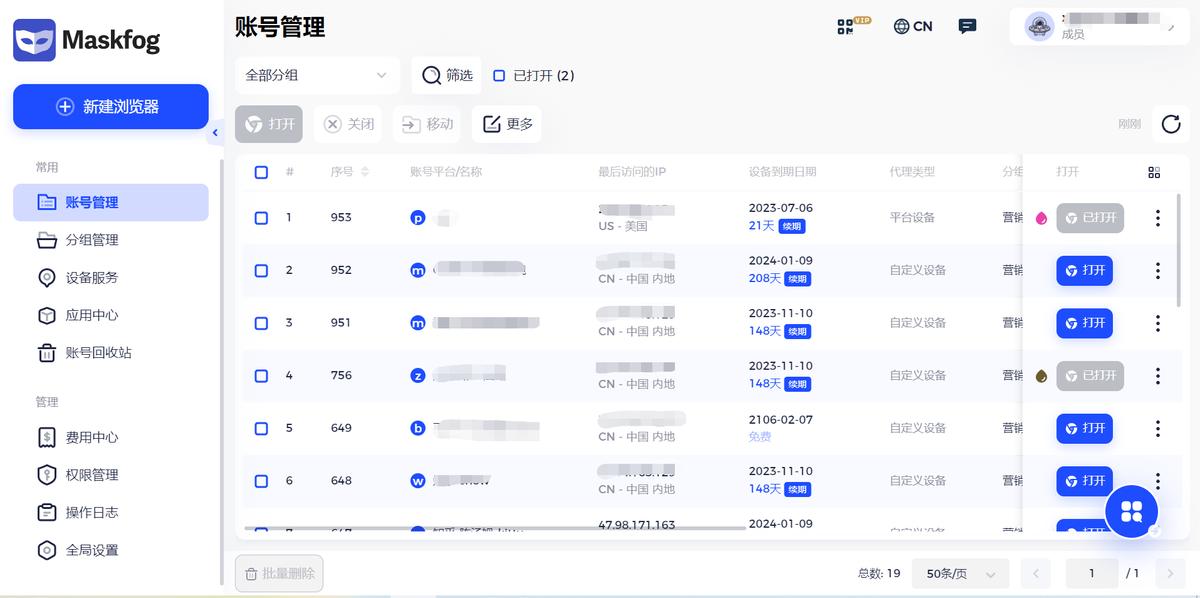Check the checkbox for row 953
Image resolution: width=1200 pixels, height=598 pixels.
pyautogui.click(x=261, y=217)
